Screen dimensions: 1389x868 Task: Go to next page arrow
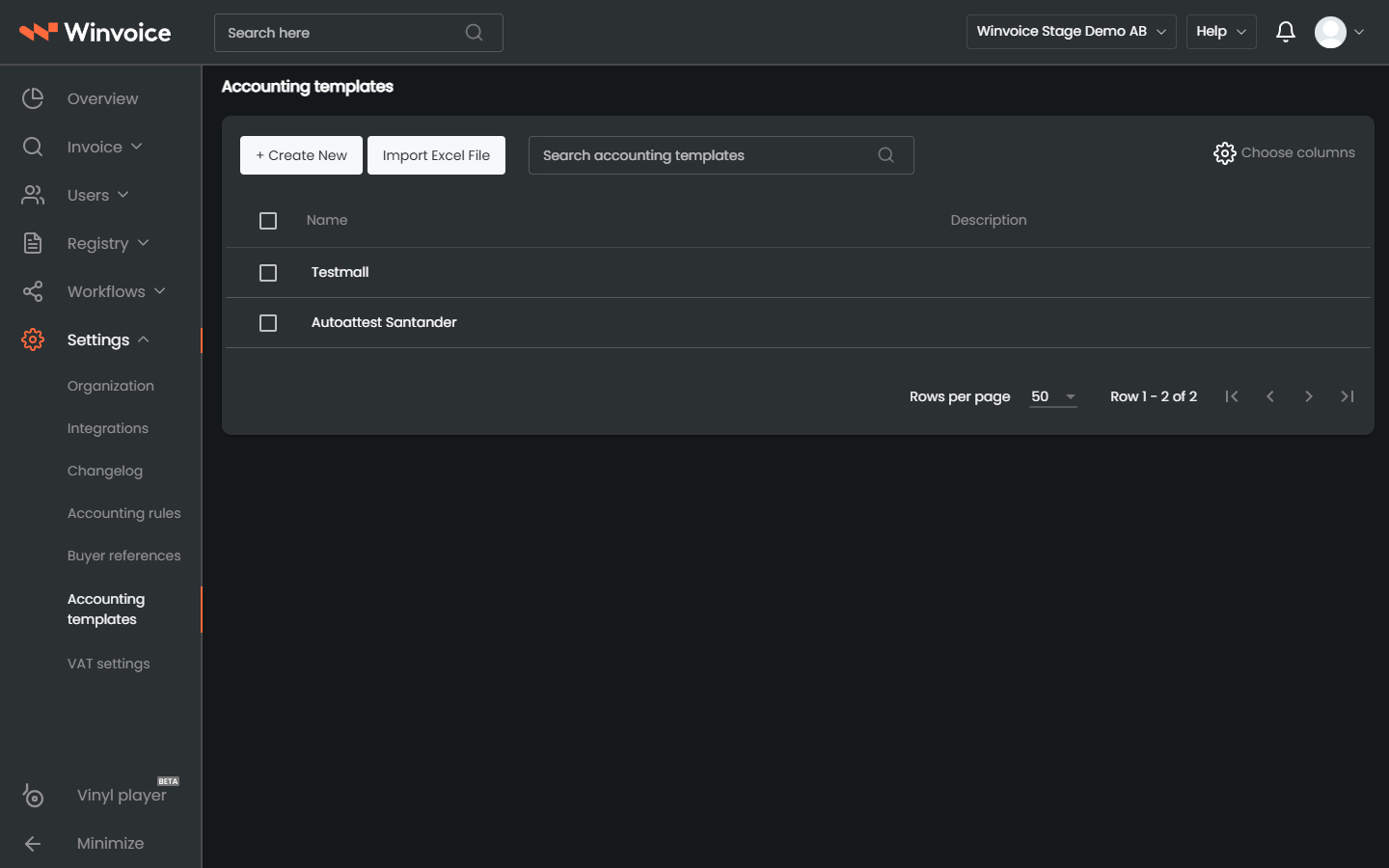coord(1309,396)
